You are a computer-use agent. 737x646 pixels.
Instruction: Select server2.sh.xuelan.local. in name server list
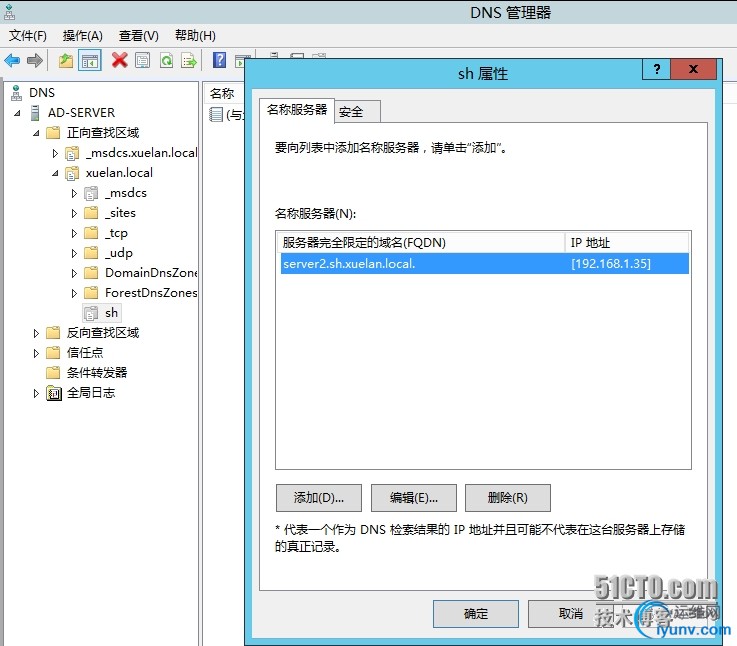484,264
